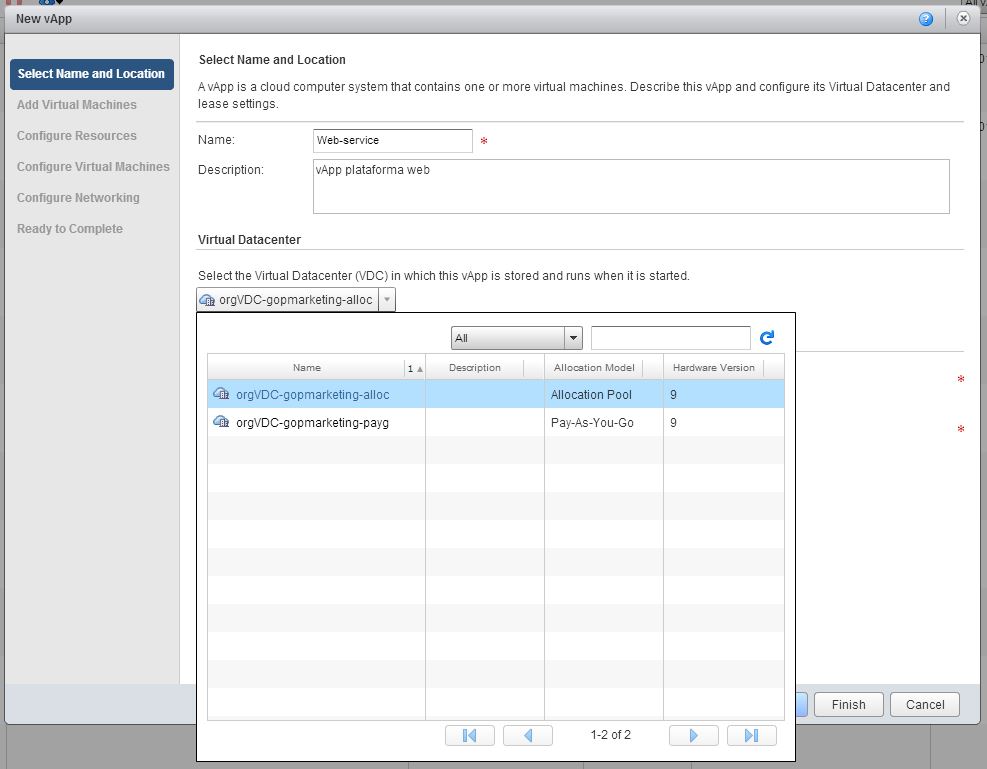987x769 pixels.
Task: Click the VDC list search box
Action: click(x=670, y=338)
